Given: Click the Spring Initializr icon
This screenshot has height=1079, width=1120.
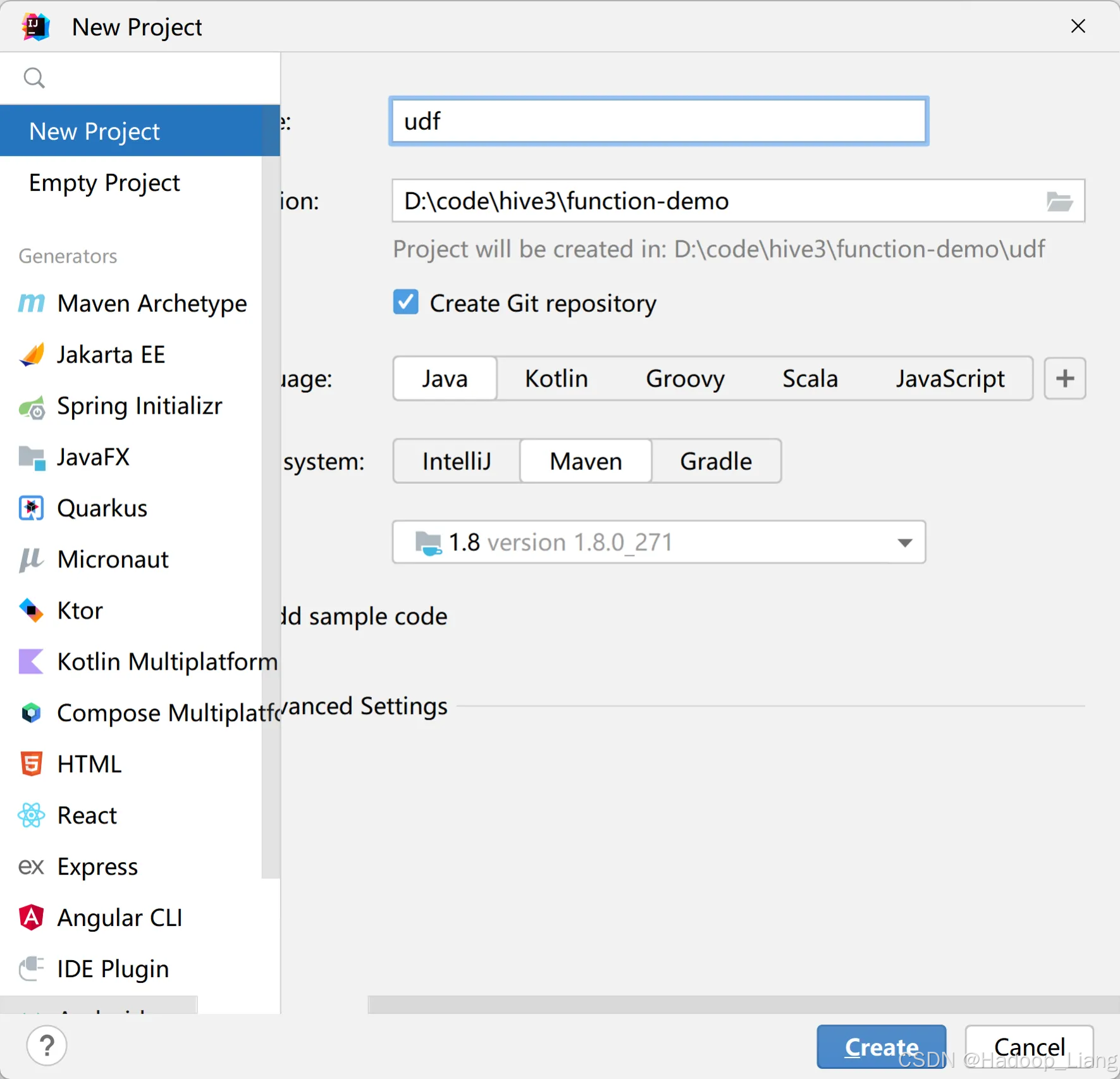Looking at the screenshot, I should point(32,407).
